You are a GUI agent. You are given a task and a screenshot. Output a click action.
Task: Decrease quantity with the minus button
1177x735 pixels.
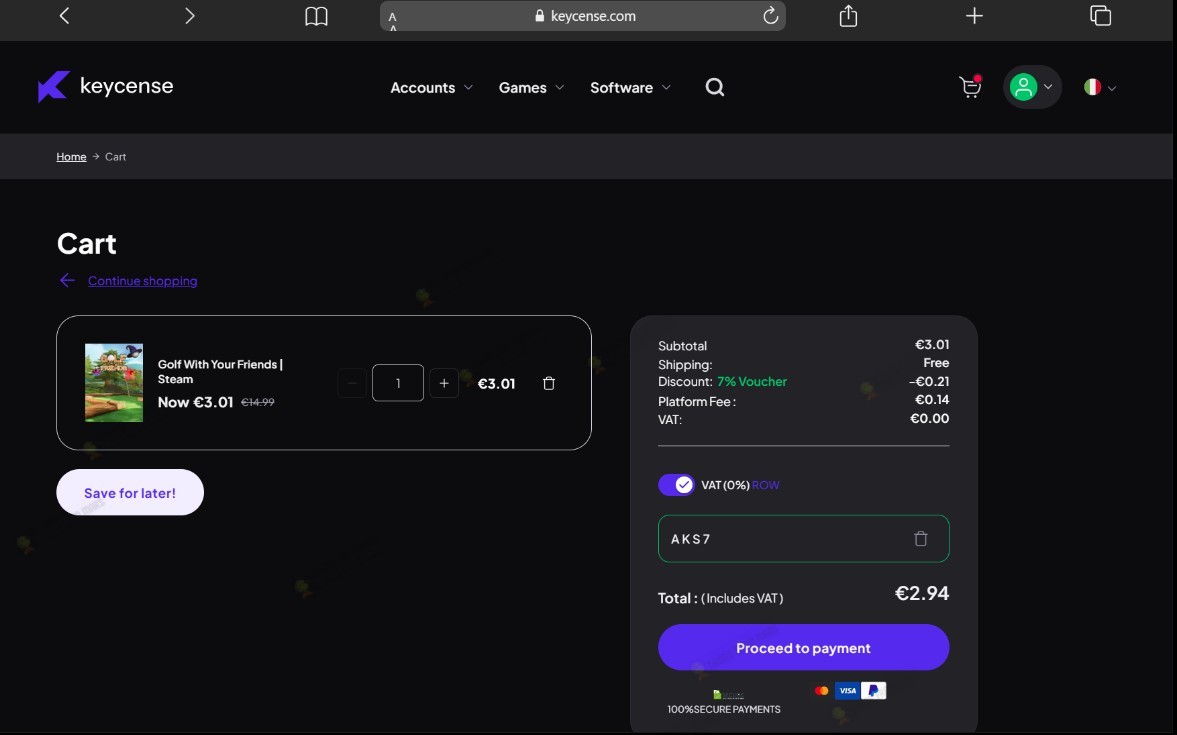(352, 383)
